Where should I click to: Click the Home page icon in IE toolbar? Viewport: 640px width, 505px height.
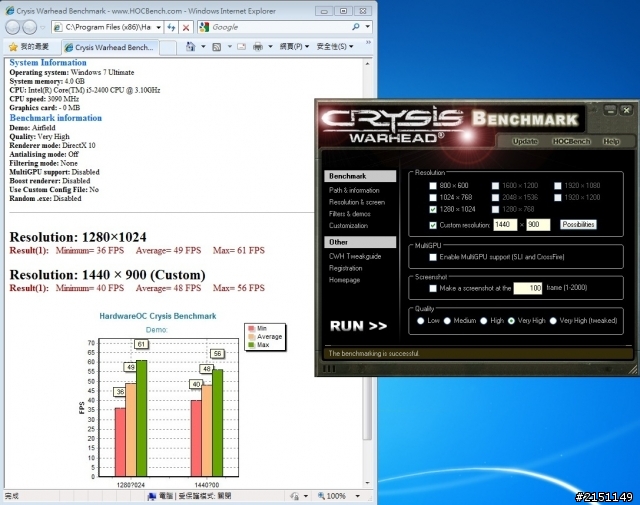(x=190, y=47)
